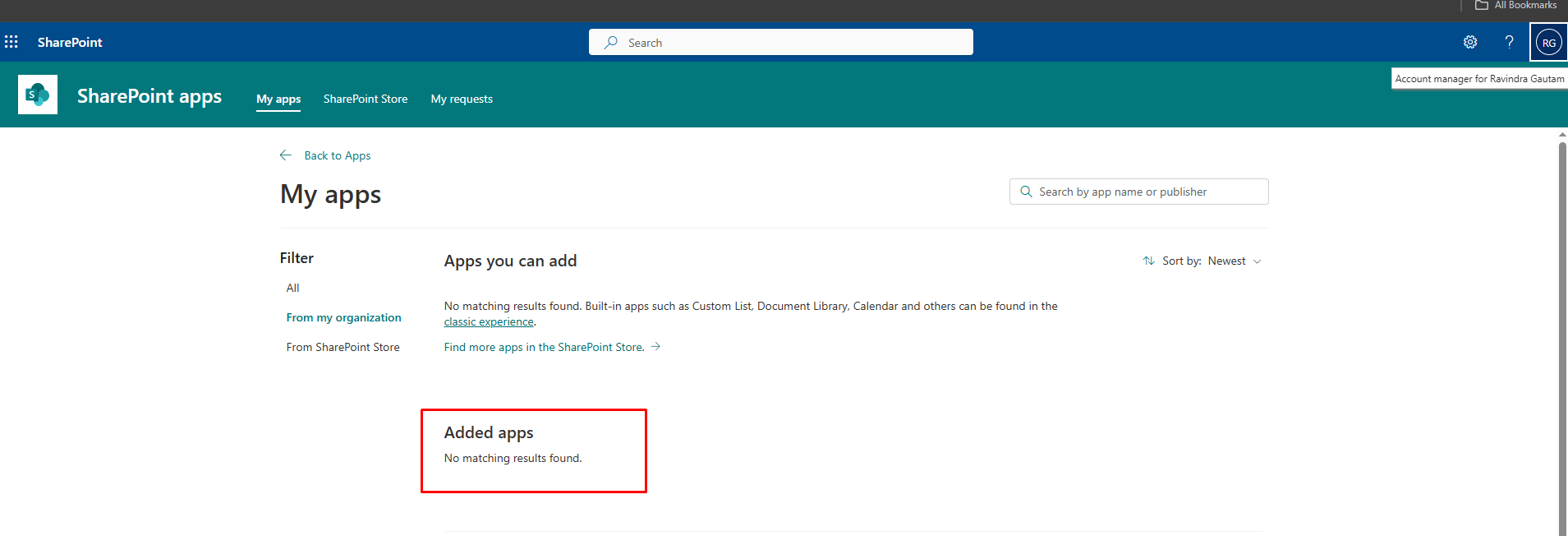This screenshot has height=536, width=1568.
Task: Click the SharePoint title in the top bar
Action: click(70, 42)
